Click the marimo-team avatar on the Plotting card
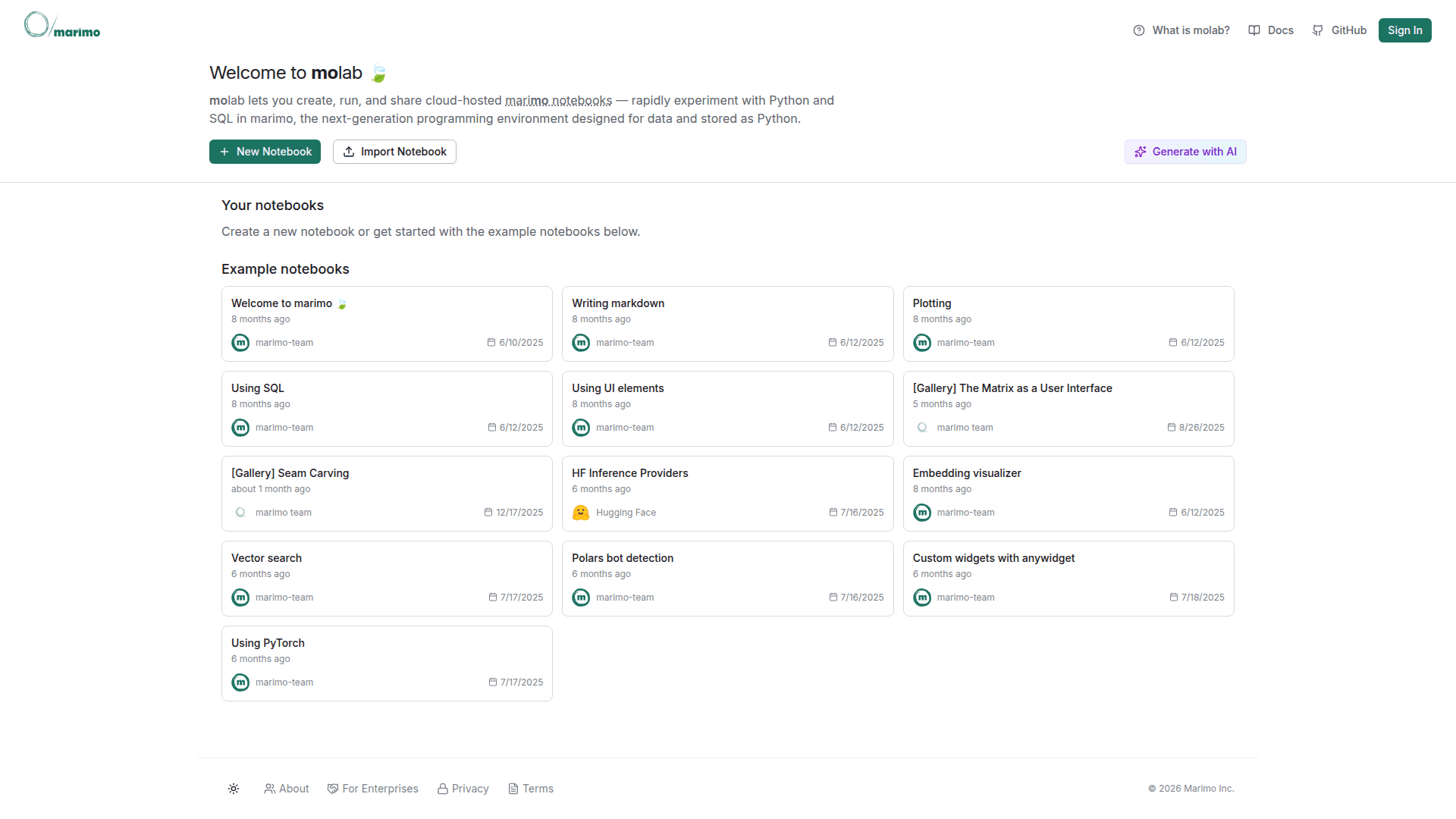The image size is (1456, 819). (x=922, y=343)
